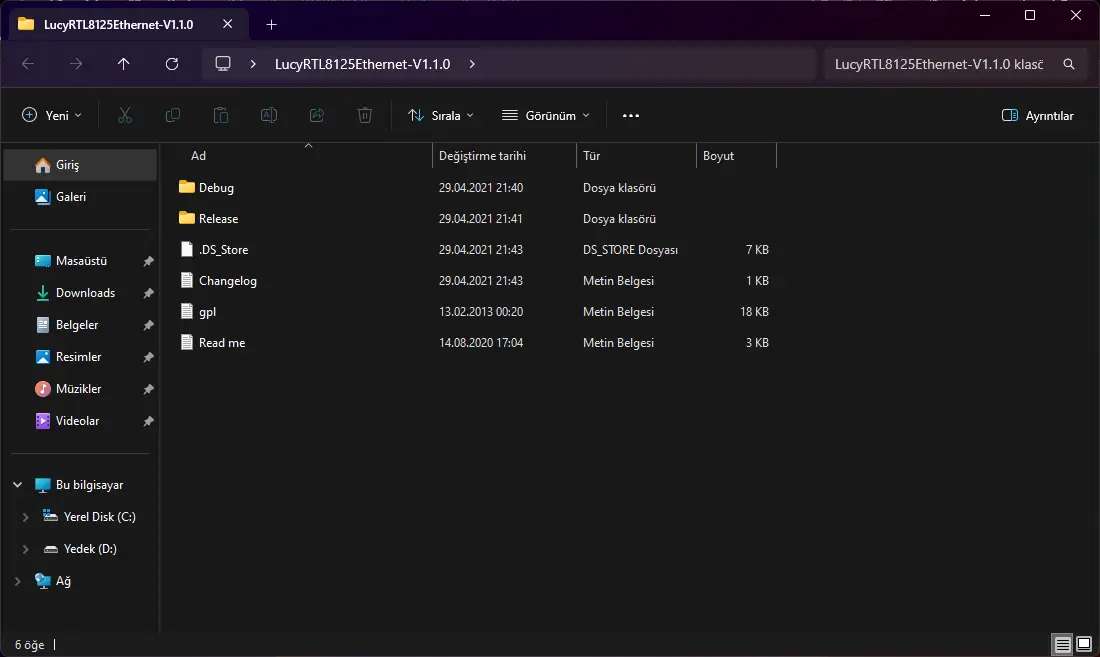Go back with the left arrow

click(x=28, y=64)
